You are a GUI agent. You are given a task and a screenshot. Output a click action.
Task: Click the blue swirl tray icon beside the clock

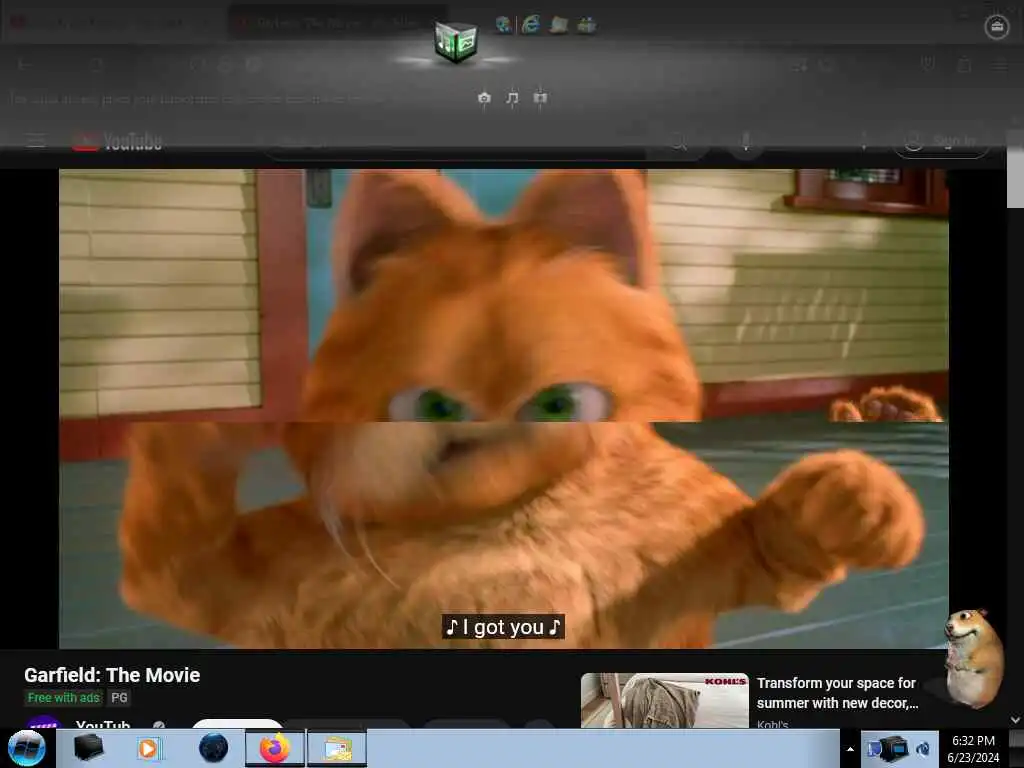pyautogui.click(x=923, y=748)
